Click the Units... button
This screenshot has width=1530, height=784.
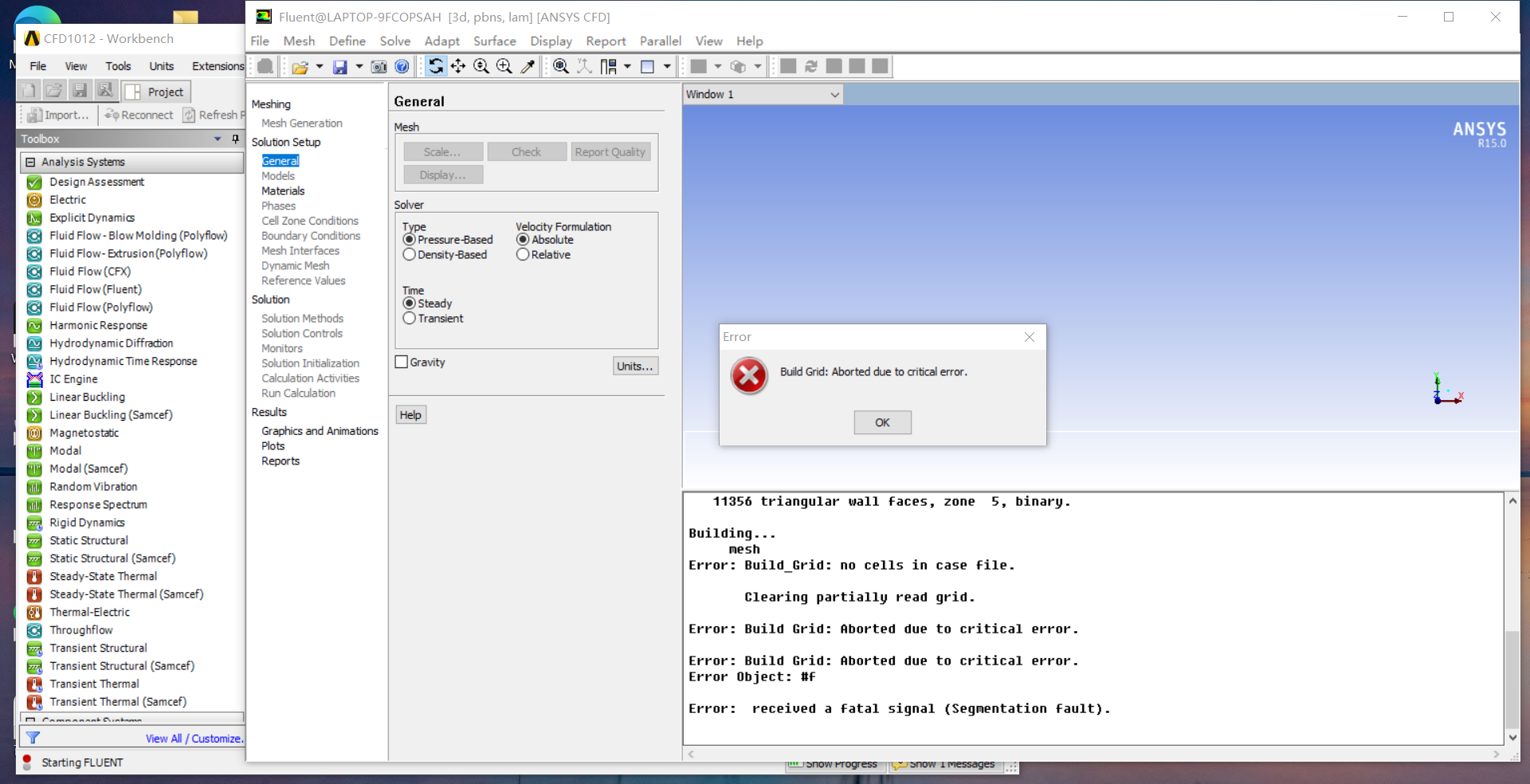point(634,367)
